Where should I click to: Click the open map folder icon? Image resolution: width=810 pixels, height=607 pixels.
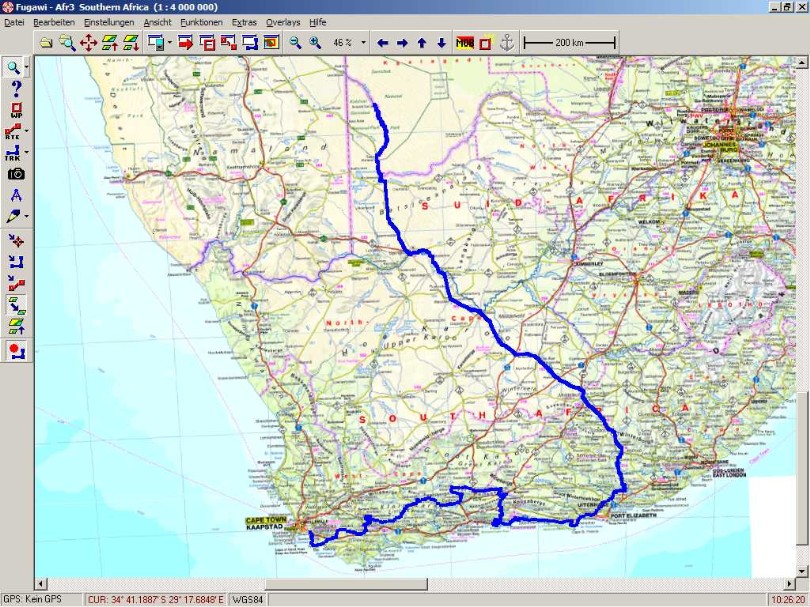[46, 42]
